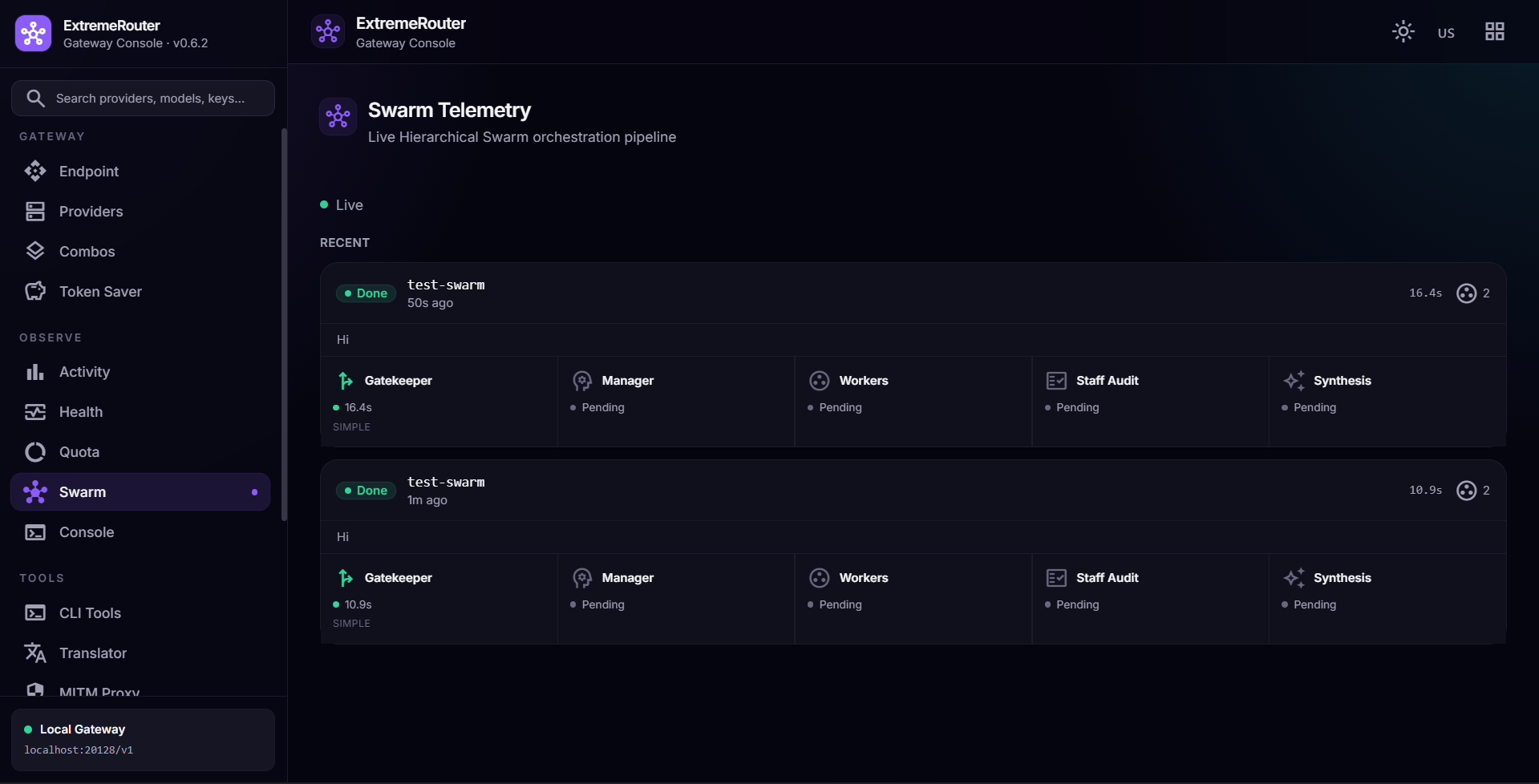This screenshot has width=1539, height=784.
Task: Click the Quota ring icon
Action: 35,452
